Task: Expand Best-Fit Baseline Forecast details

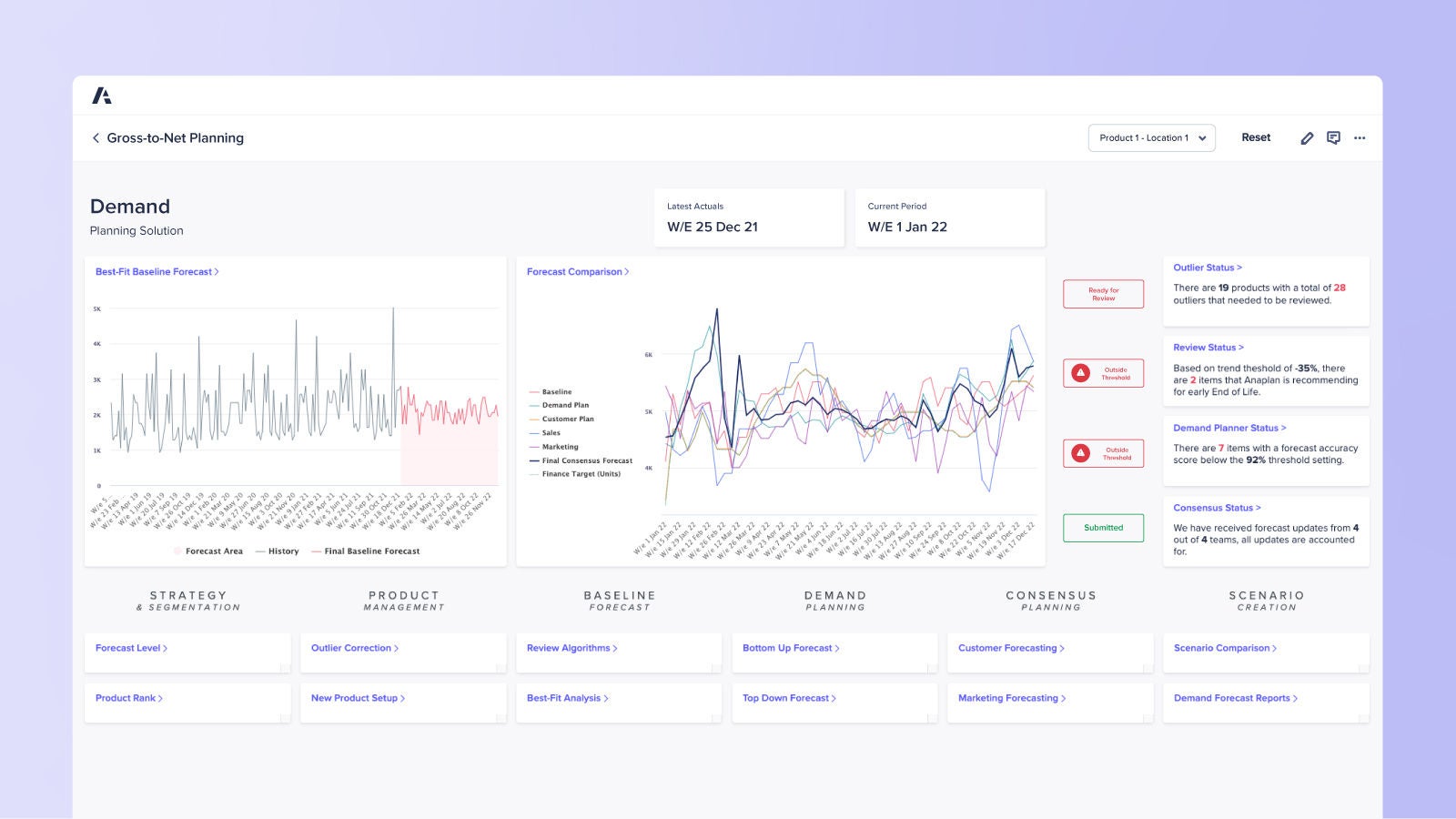Action: coord(218,271)
